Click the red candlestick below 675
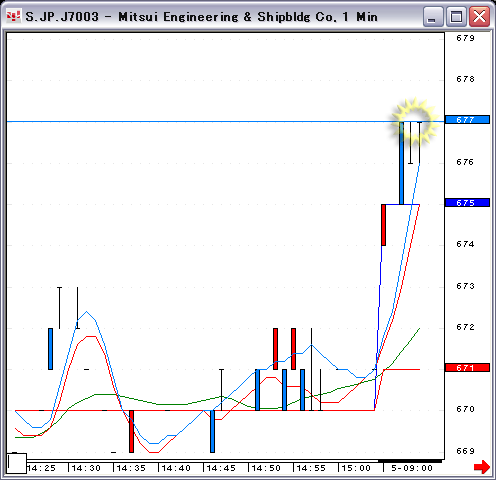Image resolution: width=496 pixels, height=480 pixels. (384, 225)
